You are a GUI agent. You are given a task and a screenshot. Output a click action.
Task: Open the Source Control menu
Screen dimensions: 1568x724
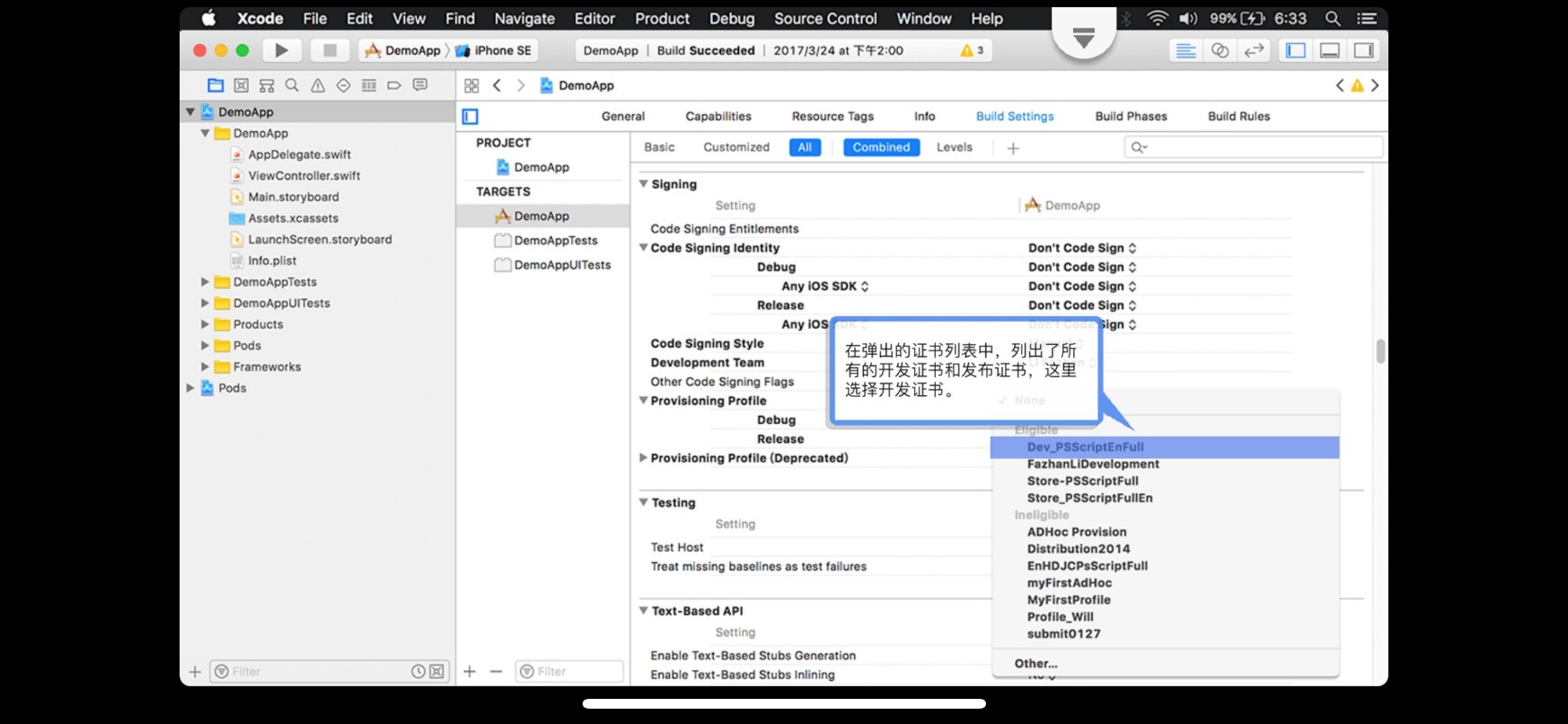click(x=825, y=18)
